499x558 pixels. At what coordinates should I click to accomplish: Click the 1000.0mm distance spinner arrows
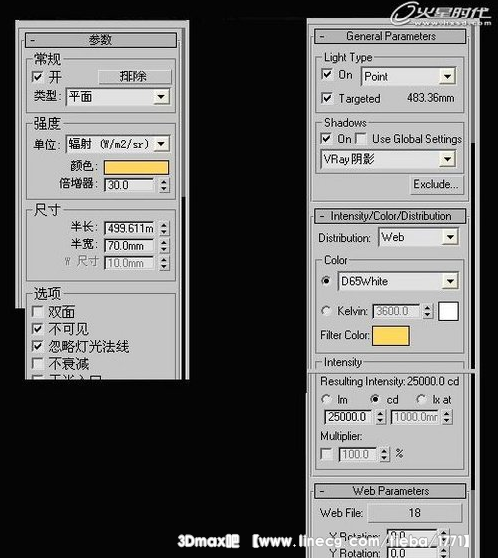click(x=447, y=417)
